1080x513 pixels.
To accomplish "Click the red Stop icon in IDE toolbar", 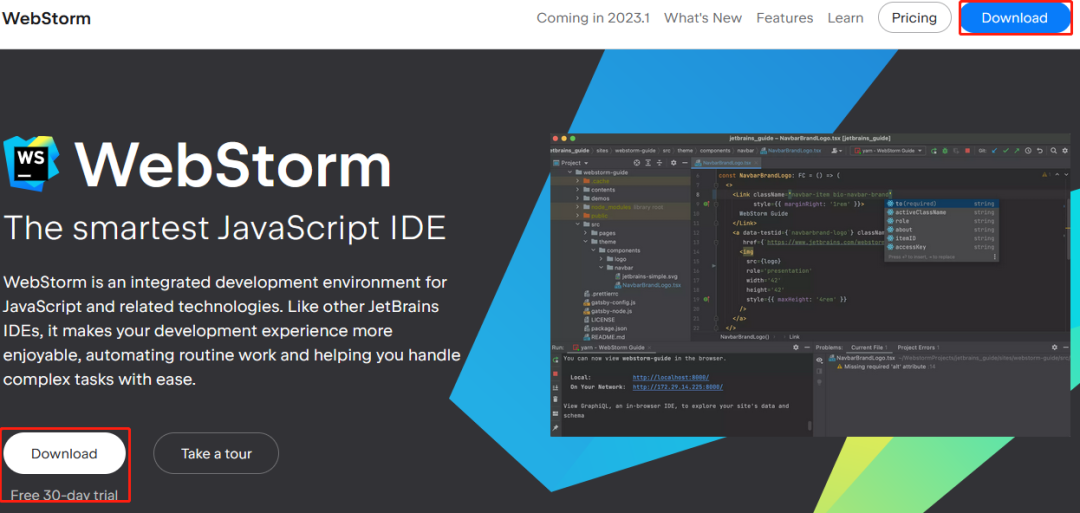I will [968, 151].
